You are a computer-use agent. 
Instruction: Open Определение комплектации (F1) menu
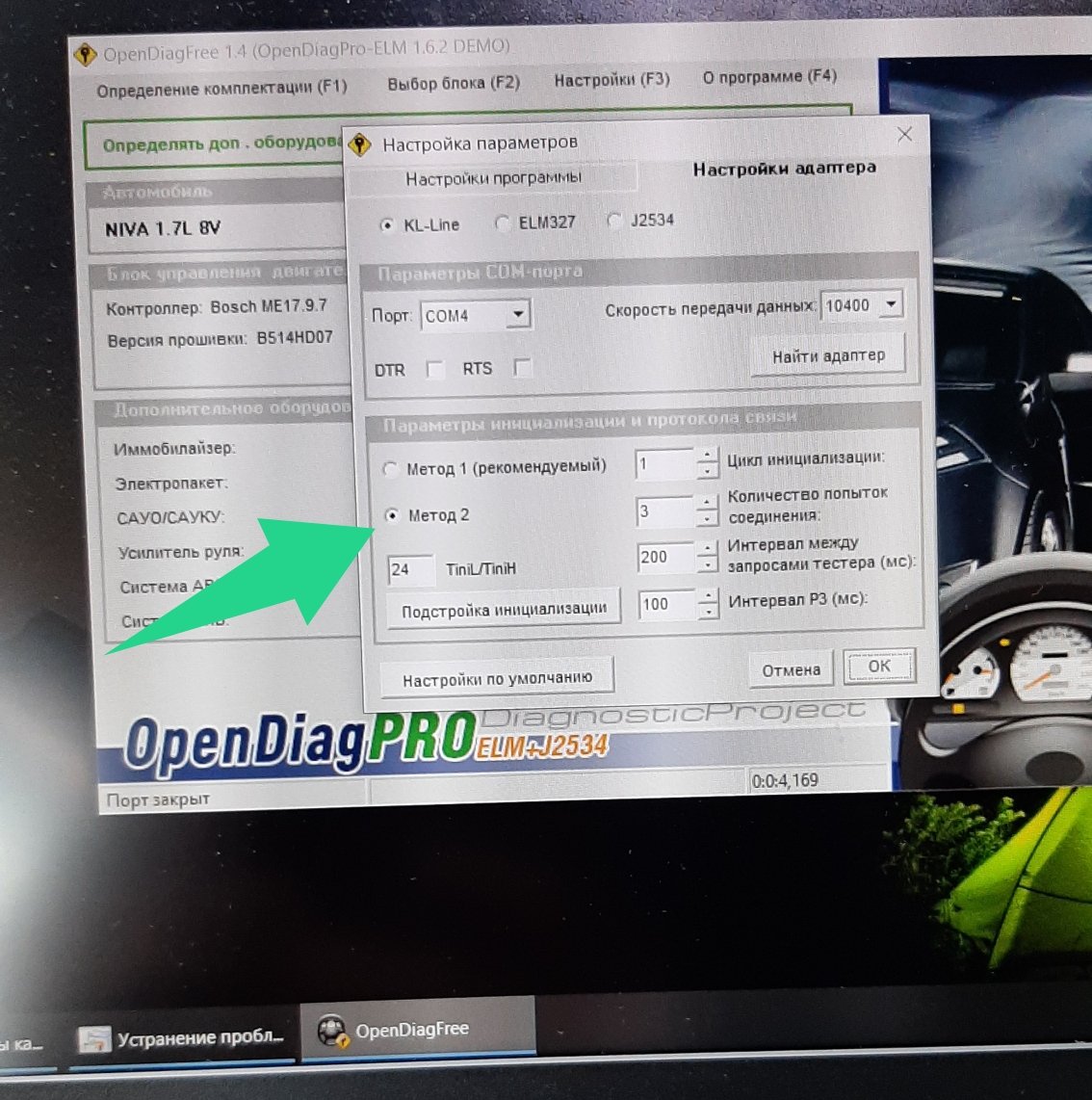coord(222,89)
